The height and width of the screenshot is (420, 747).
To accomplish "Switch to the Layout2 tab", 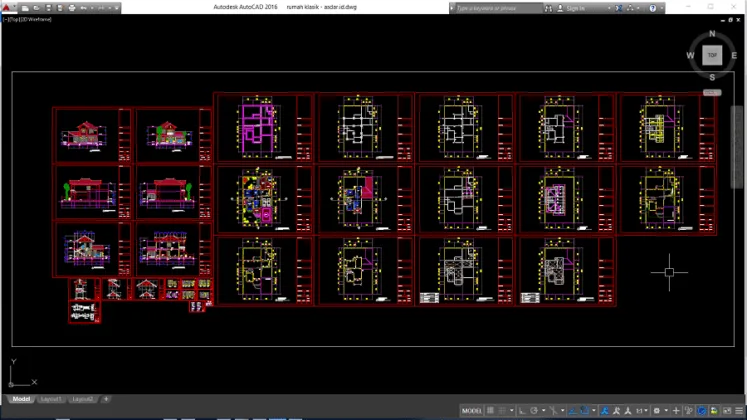I will pyautogui.click(x=83, y=399).
